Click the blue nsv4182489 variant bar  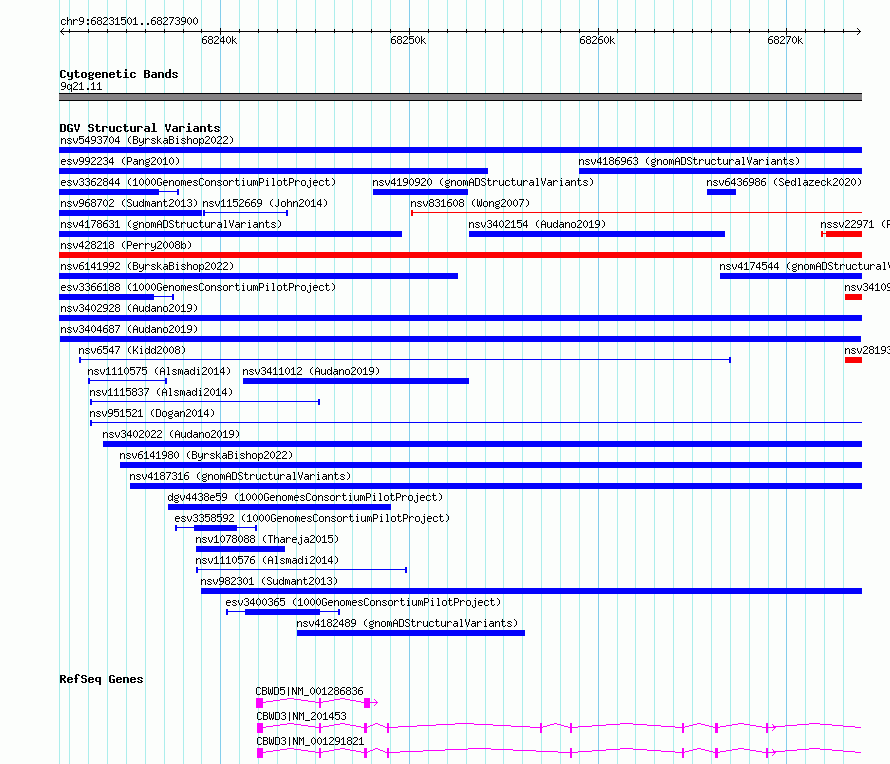pyautogui.click(x=411, y=633)
